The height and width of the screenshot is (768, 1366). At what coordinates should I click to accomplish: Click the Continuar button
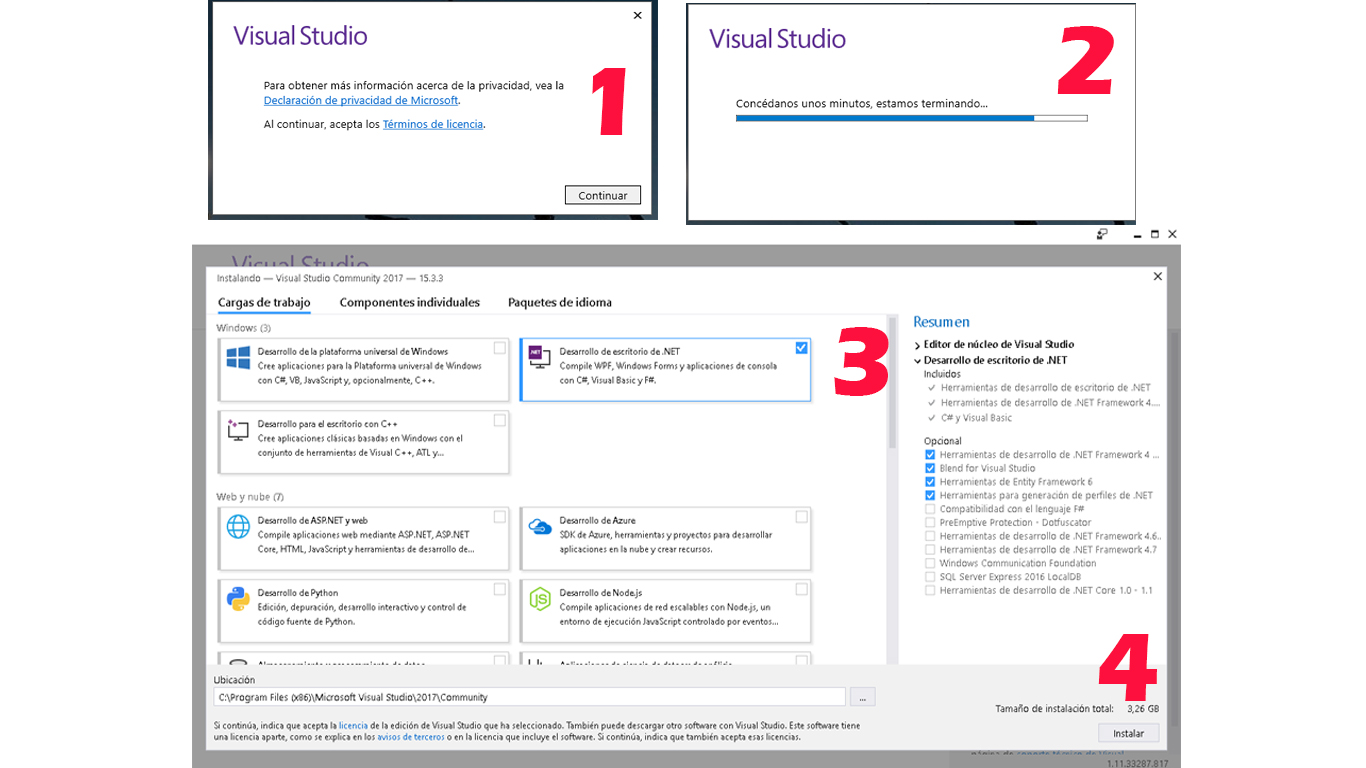pos(602,195)
